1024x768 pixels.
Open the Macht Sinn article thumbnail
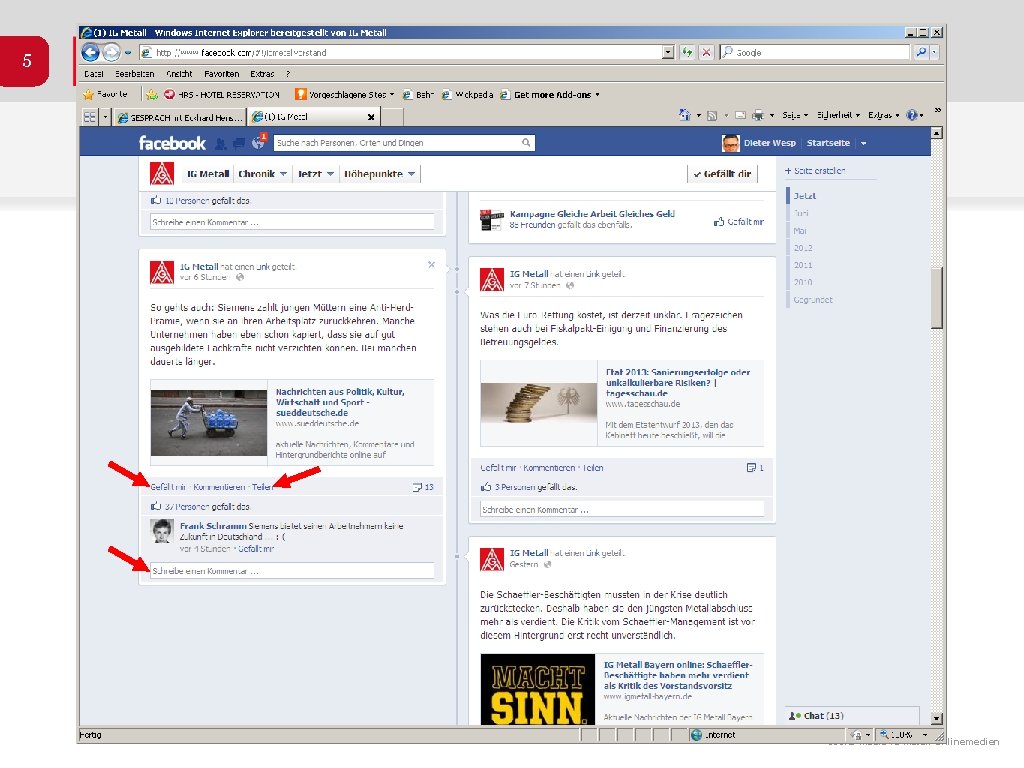point(538,689)
